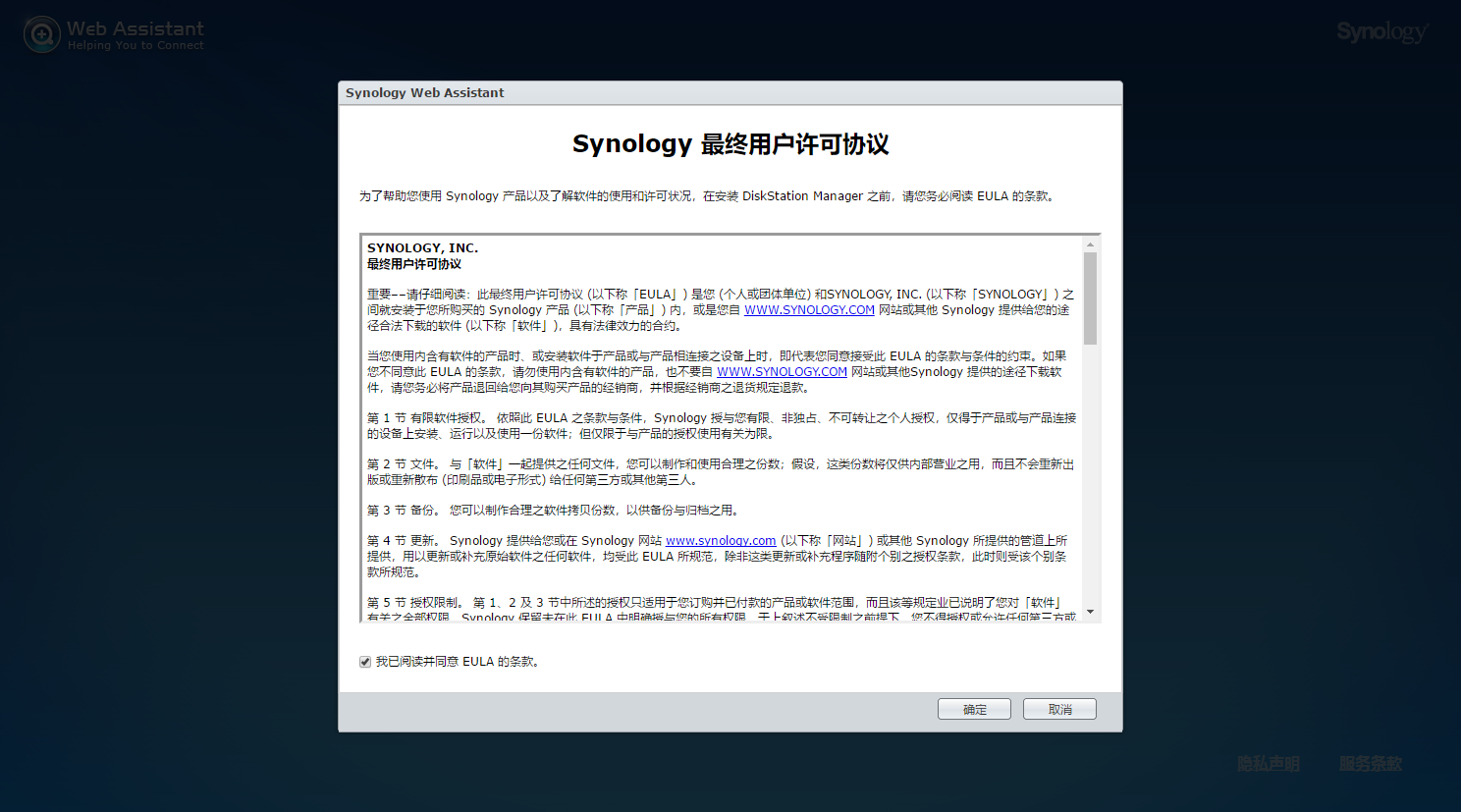Screen dimensions: 1461x812
Task: Click the 第 5 节 授权限制 paragraph
Action: [x=722, y=609]
